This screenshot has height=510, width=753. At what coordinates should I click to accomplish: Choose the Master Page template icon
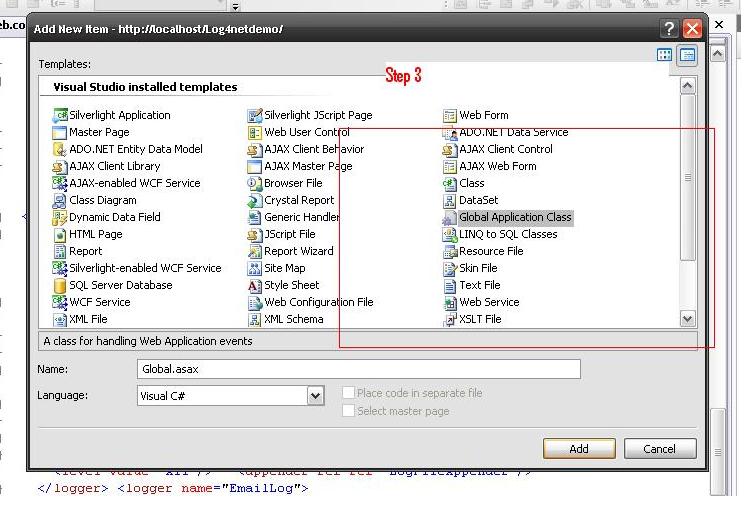tap(60, 132)
